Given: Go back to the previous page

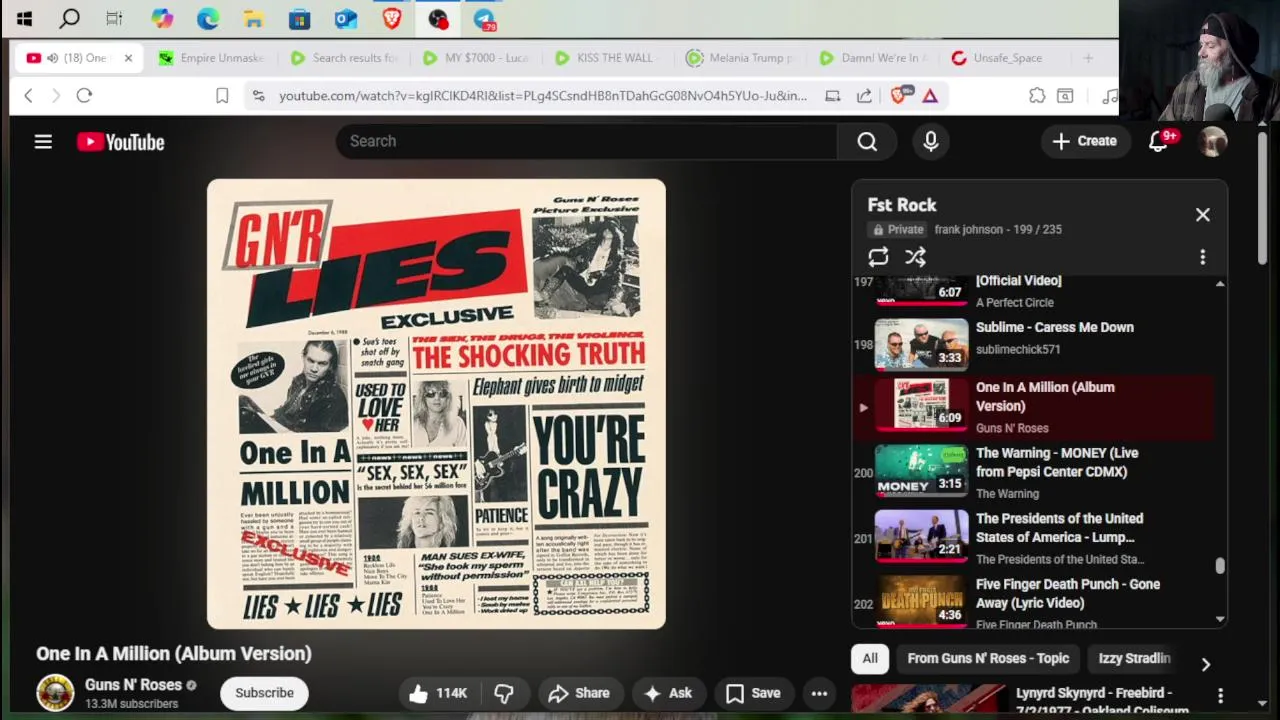Looking at the screenshot, I should (x=28, y=95).
